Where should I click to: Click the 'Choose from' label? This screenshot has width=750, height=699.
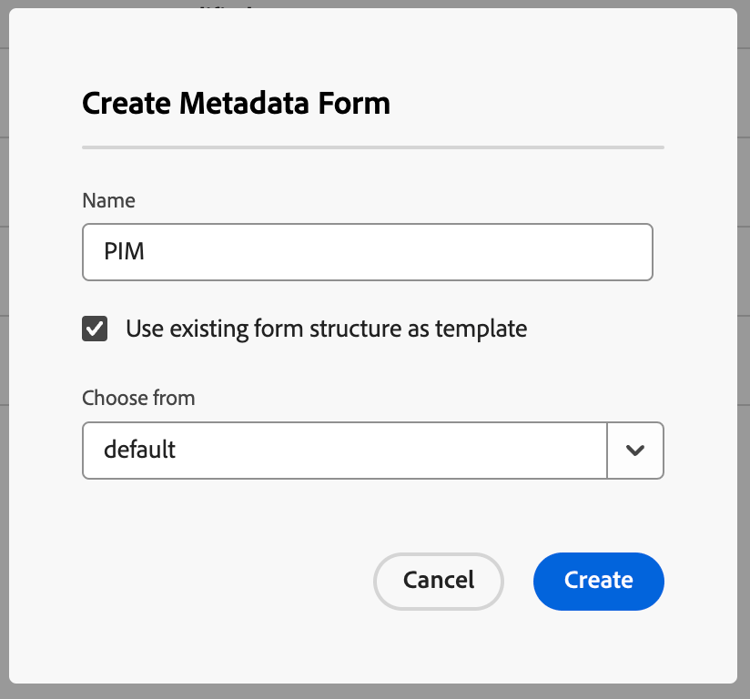138,398
